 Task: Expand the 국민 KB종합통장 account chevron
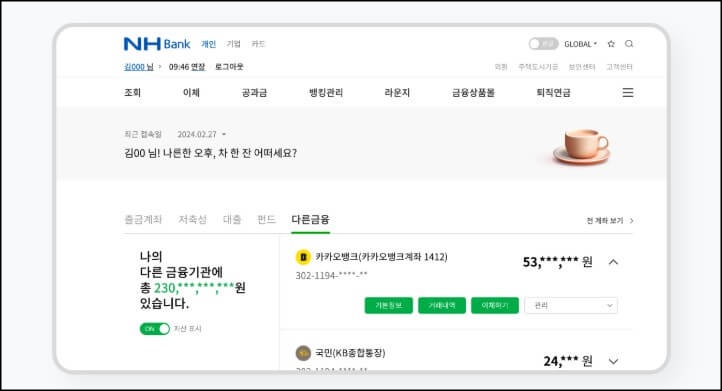click(613, 361)
